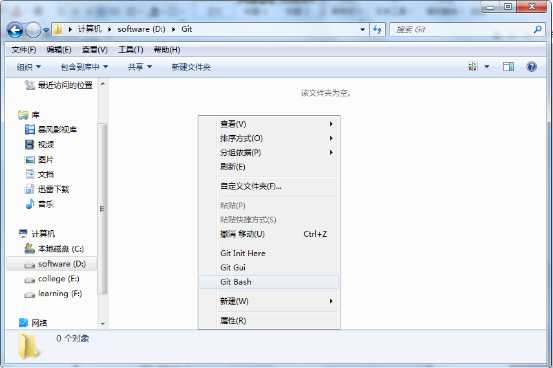
Task: Select 库 libraries node in sidebar
Action: (x=29, y=115)
